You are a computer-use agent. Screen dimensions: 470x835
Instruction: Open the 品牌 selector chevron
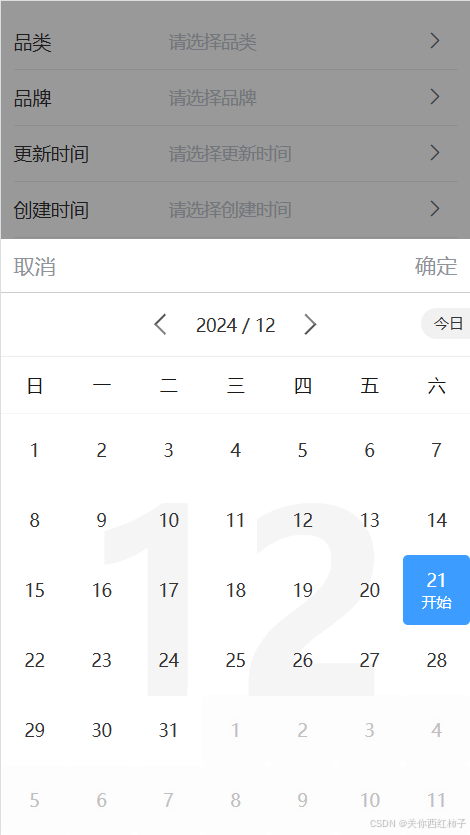(x=435, y=97)
